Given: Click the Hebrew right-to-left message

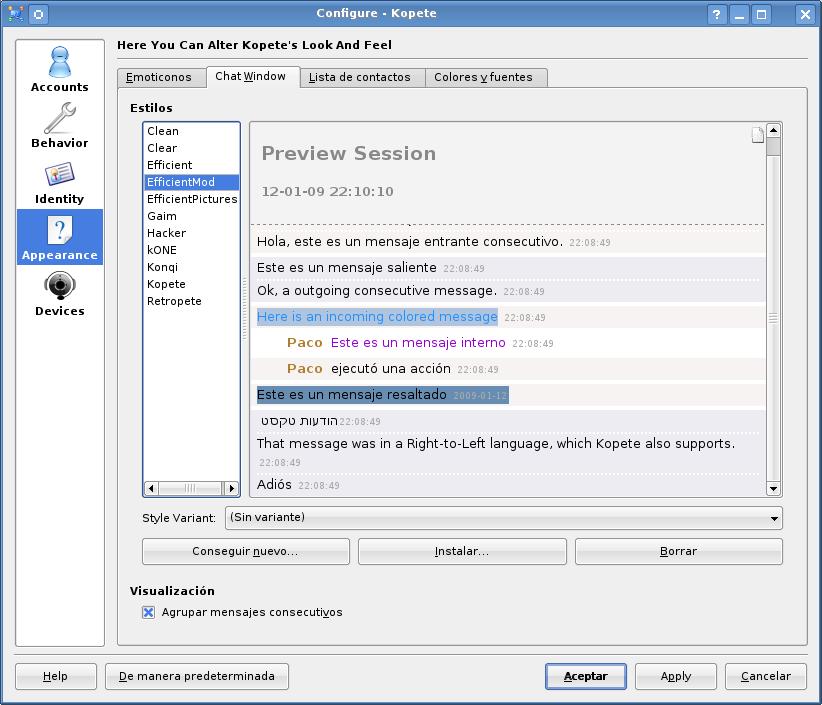Looking at the screenshot, I should [x=299, y=421].
